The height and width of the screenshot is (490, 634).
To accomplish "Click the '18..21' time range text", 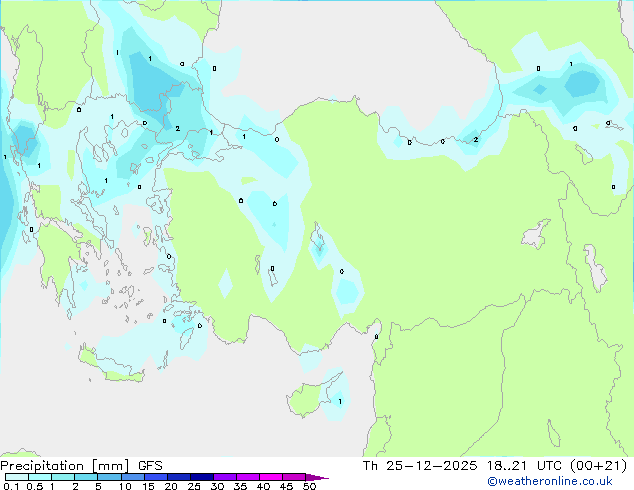I will pos(507,466).
